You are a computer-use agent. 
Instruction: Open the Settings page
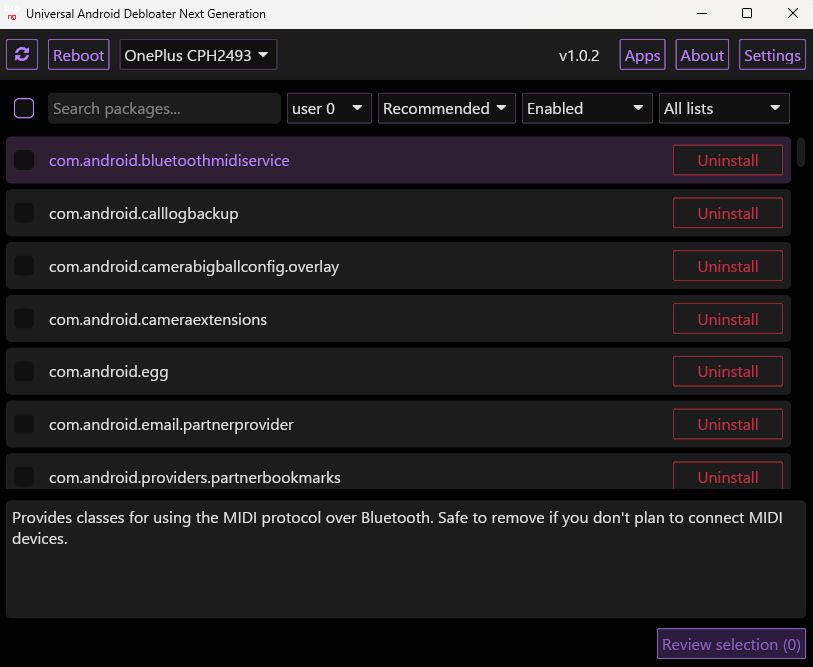[772, 55]
